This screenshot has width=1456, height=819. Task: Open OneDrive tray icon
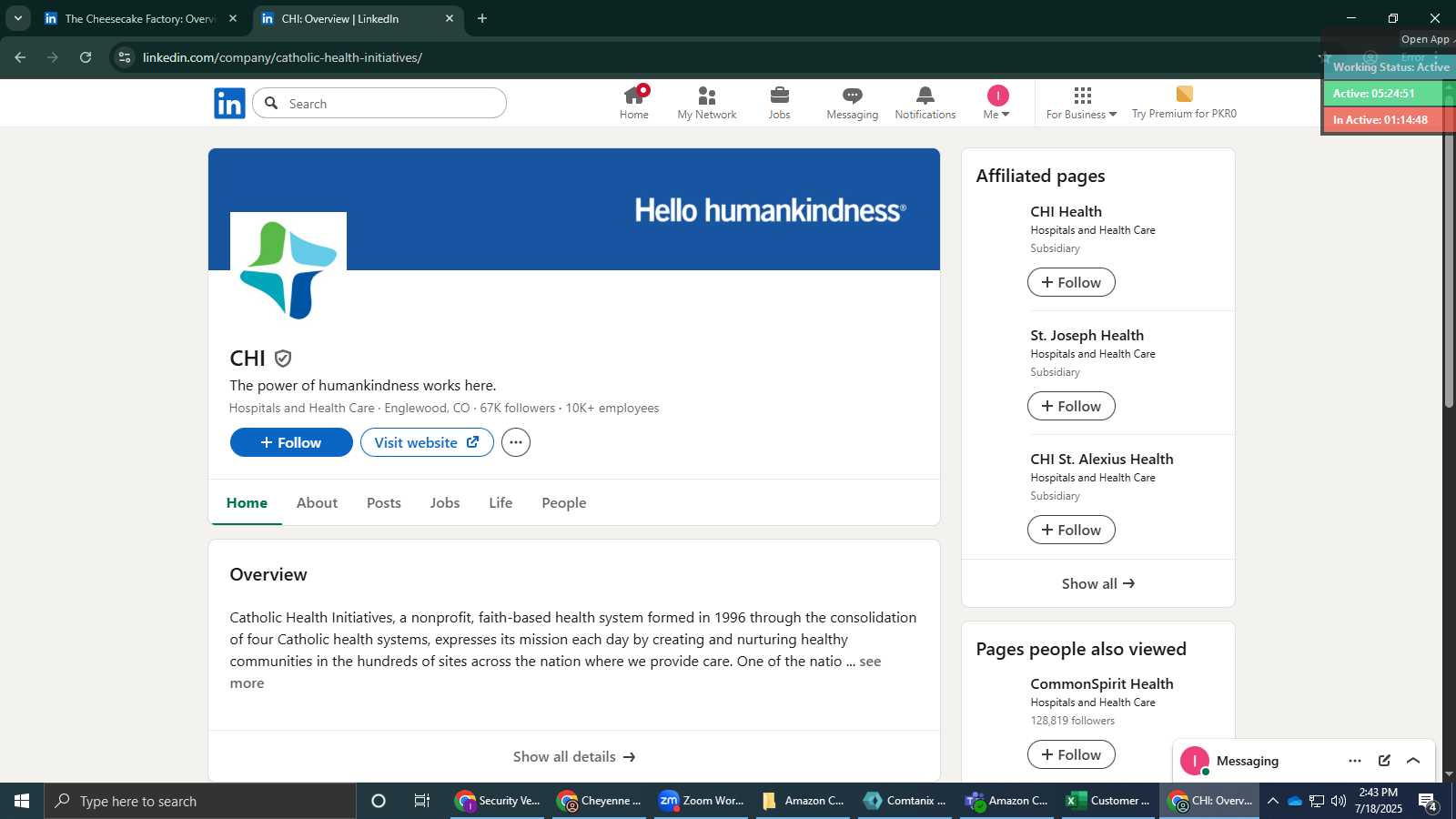point(1295,801)
